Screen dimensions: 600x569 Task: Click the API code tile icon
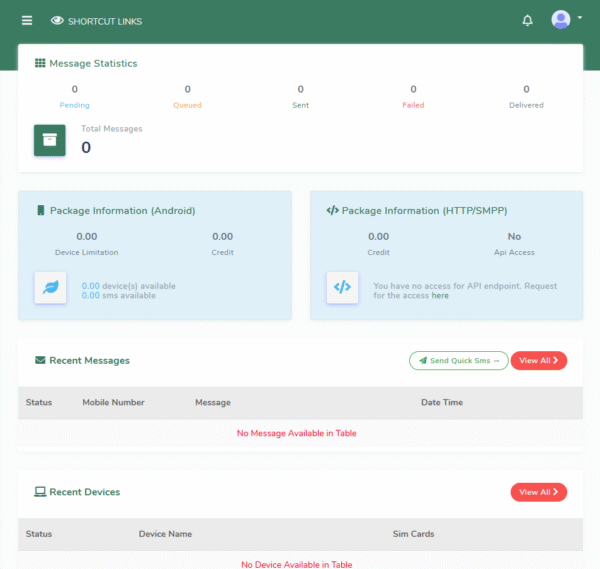tap(342, 287)
